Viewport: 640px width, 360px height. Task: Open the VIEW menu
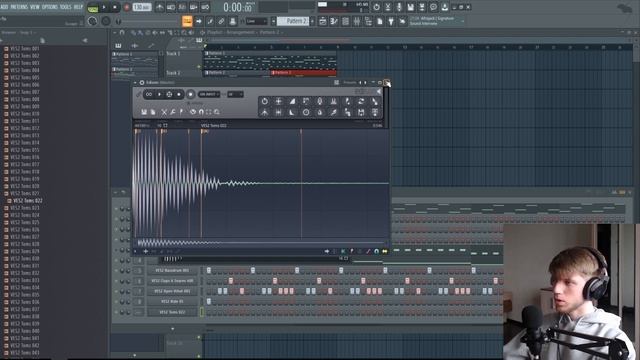[x=35, y=7]
